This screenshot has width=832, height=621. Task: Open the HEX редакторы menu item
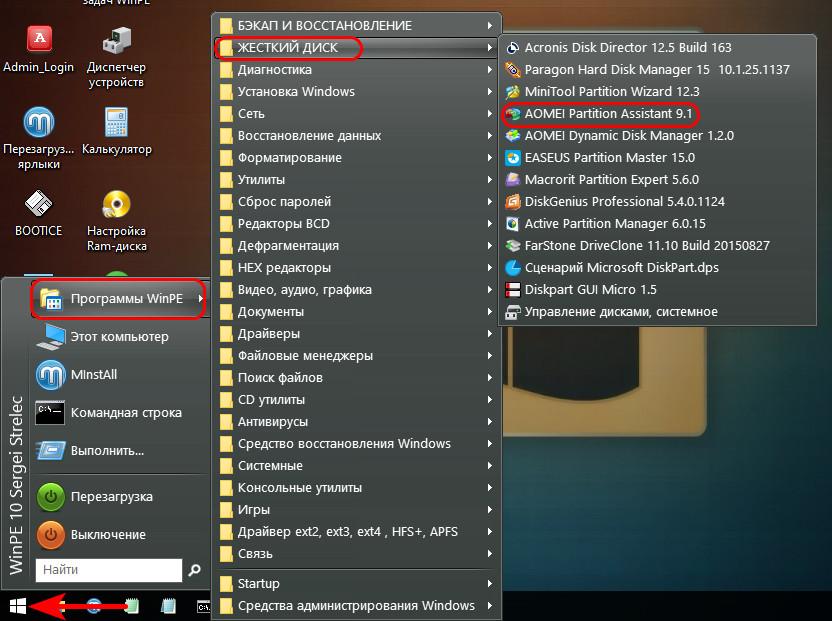tap(357, 268)
